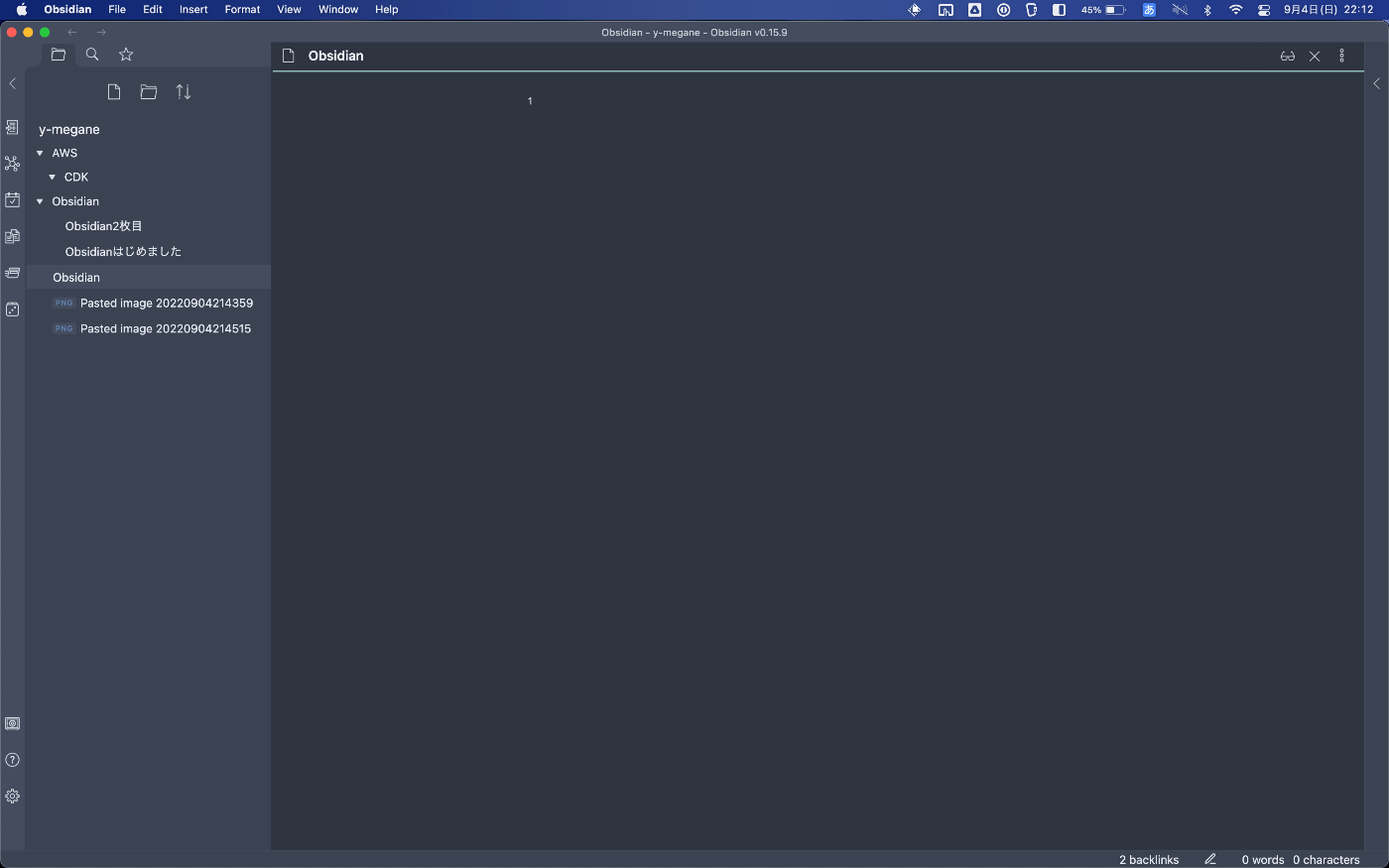
Task: Open Settings gear in ribbon
Action: tap(12, 796)
